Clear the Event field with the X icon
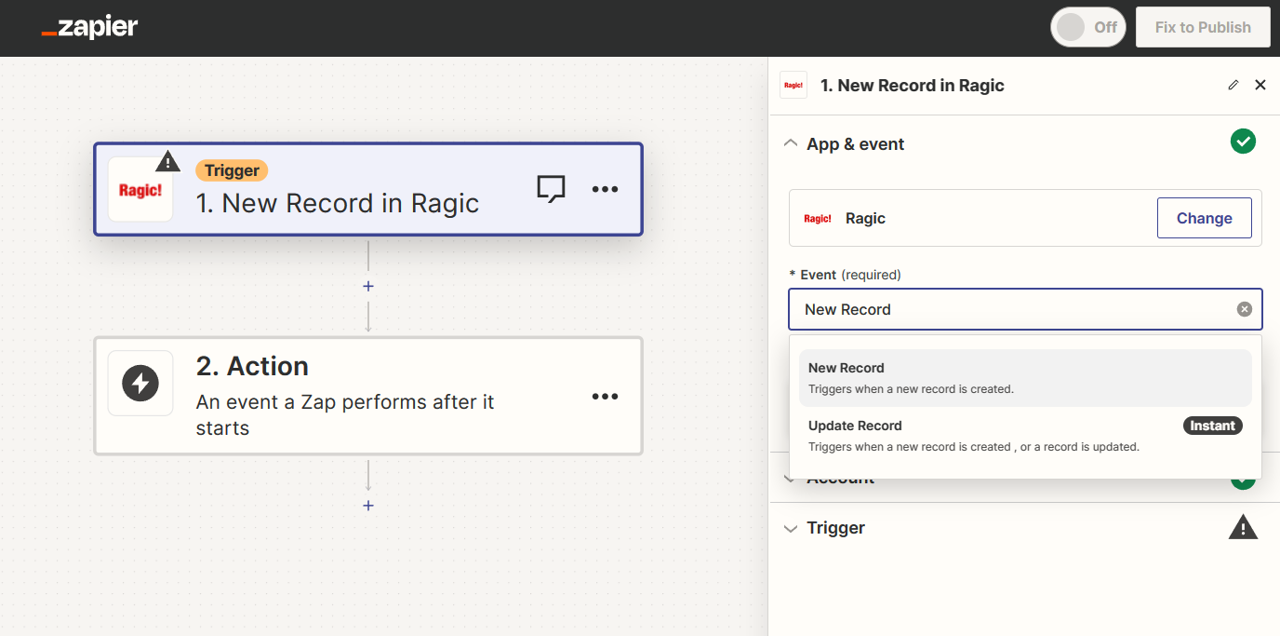Viewport: 1280px width, 636px height. tap(1244, 310)
